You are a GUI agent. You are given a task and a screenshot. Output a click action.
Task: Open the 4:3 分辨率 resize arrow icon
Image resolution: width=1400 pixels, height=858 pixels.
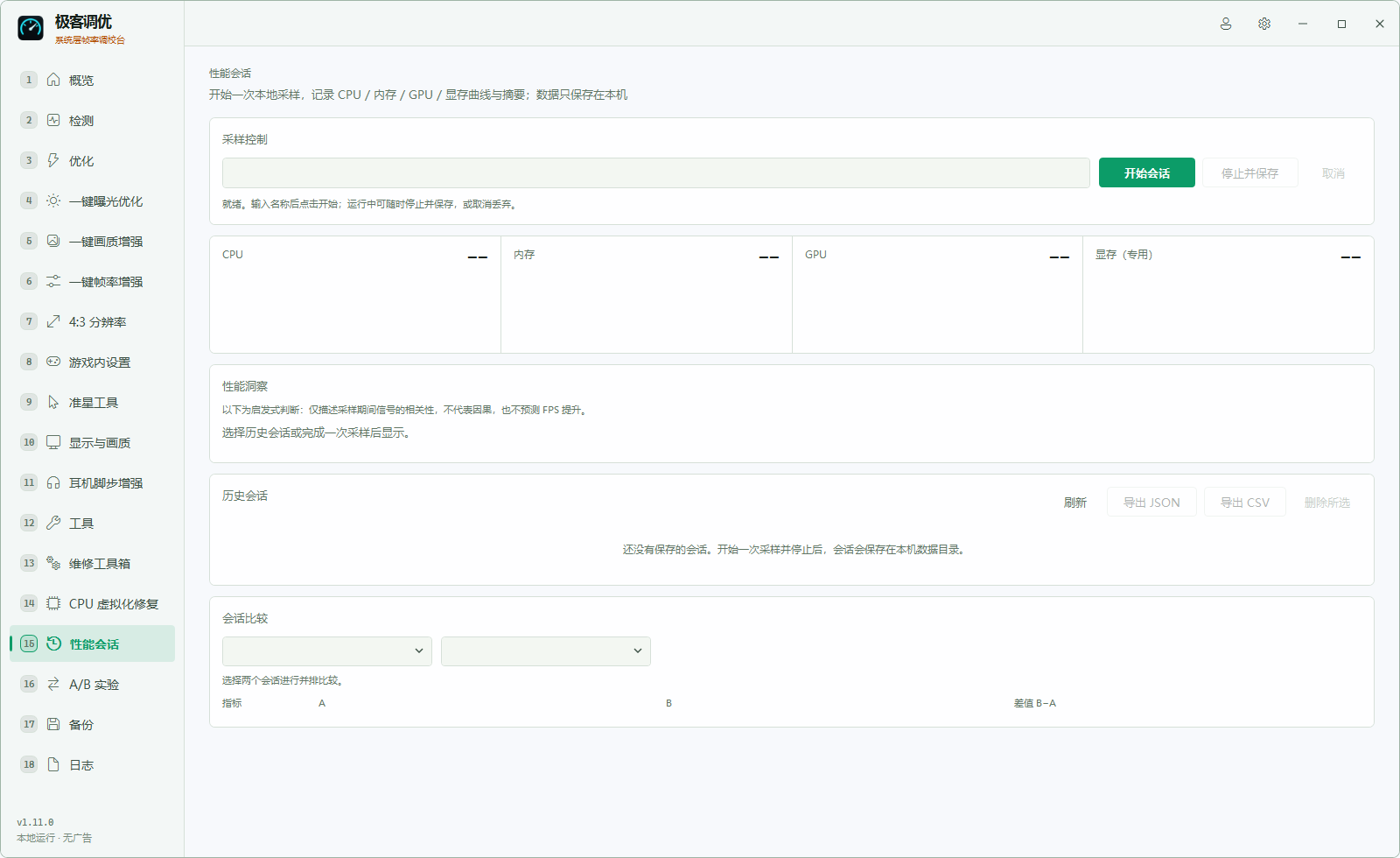point(53,321)
